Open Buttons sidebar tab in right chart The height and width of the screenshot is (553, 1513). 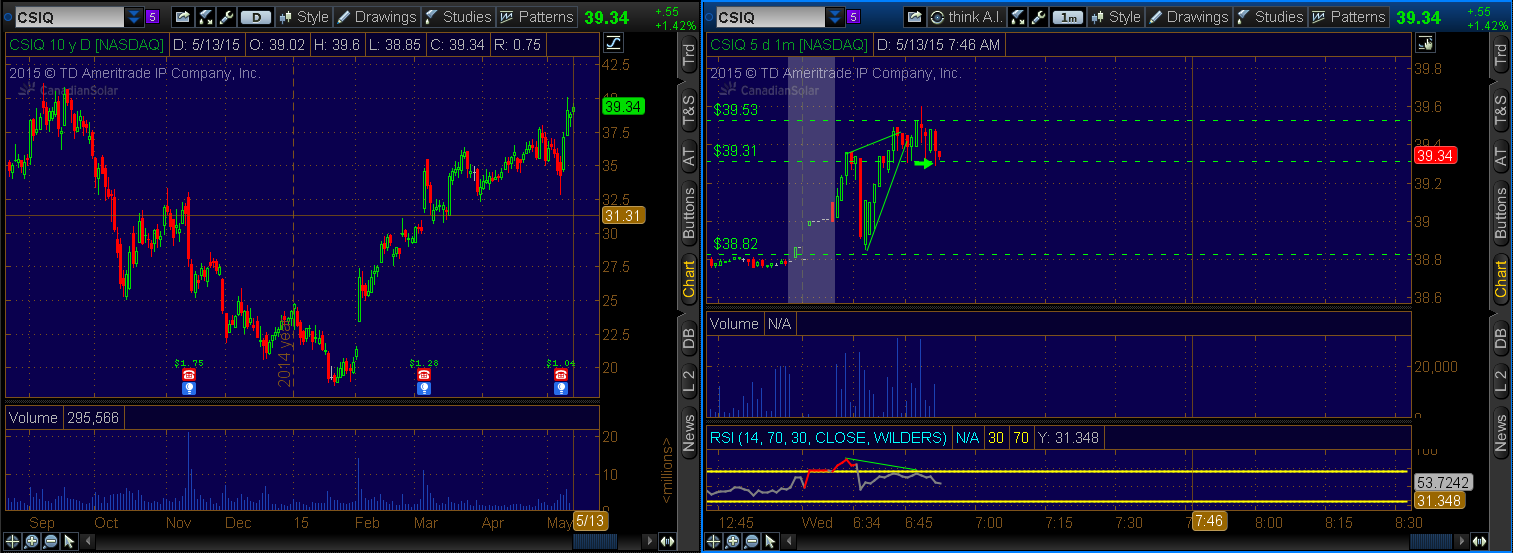click(x=1500, y=212)
